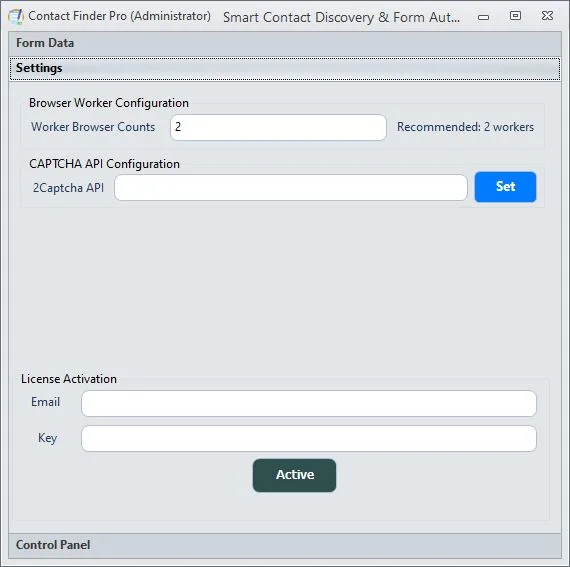570x567 pixels.
Task: Click the 'Browser Worker Configuration' heading
Action: (109, 103)
